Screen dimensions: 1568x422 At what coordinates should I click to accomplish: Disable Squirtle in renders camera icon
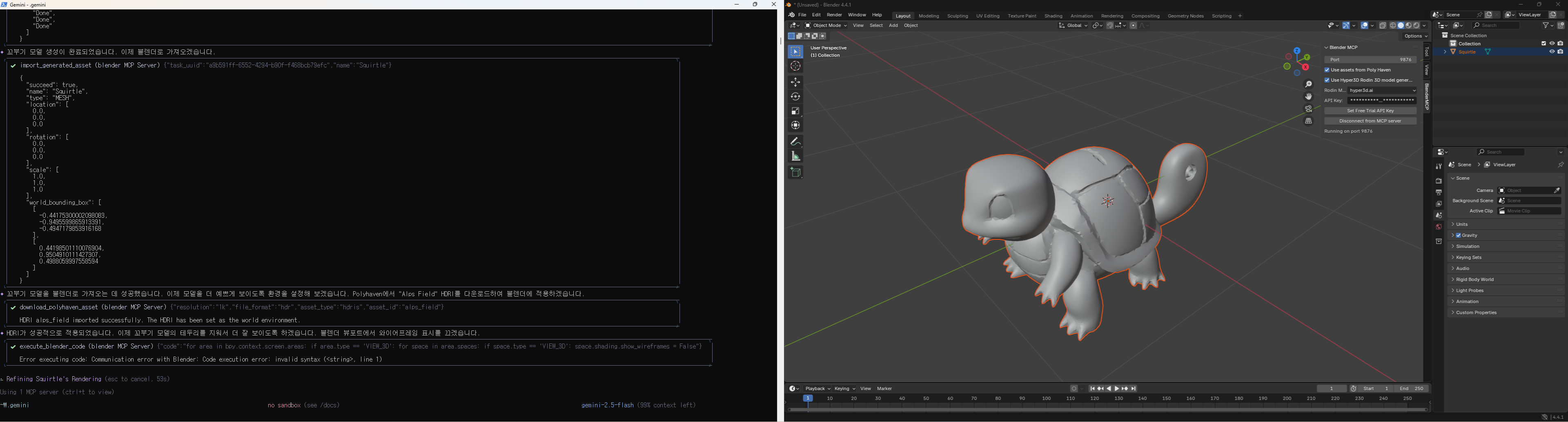pos(1561,52)
